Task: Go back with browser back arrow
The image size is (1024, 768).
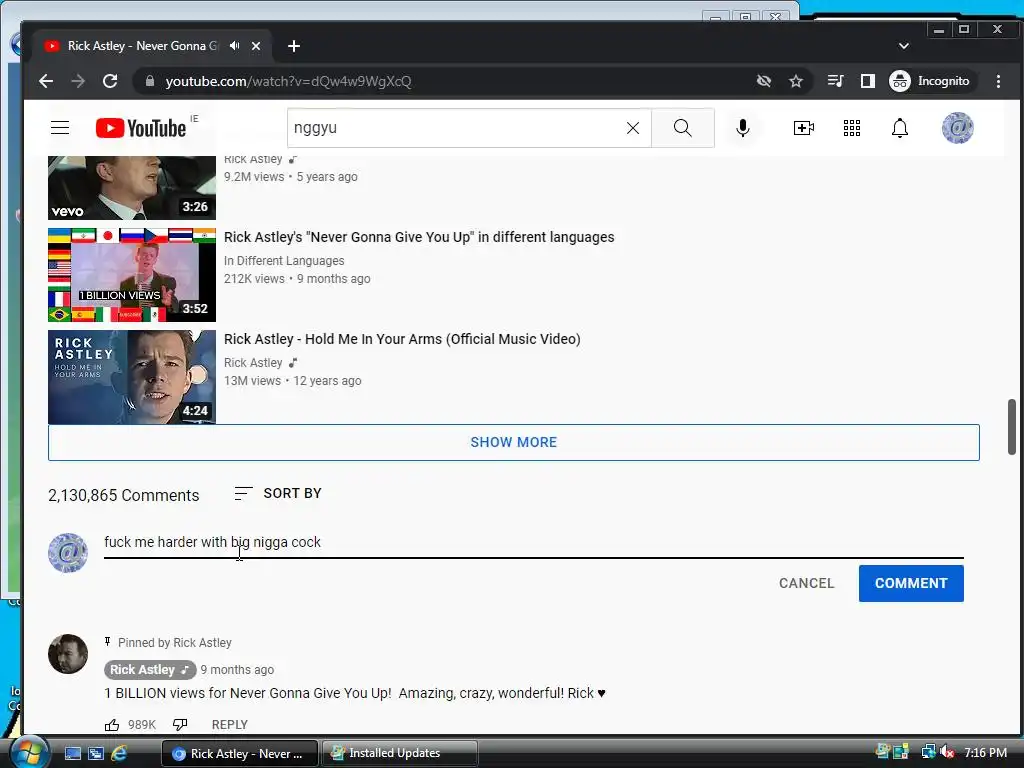Action: (x=46, y=81)
